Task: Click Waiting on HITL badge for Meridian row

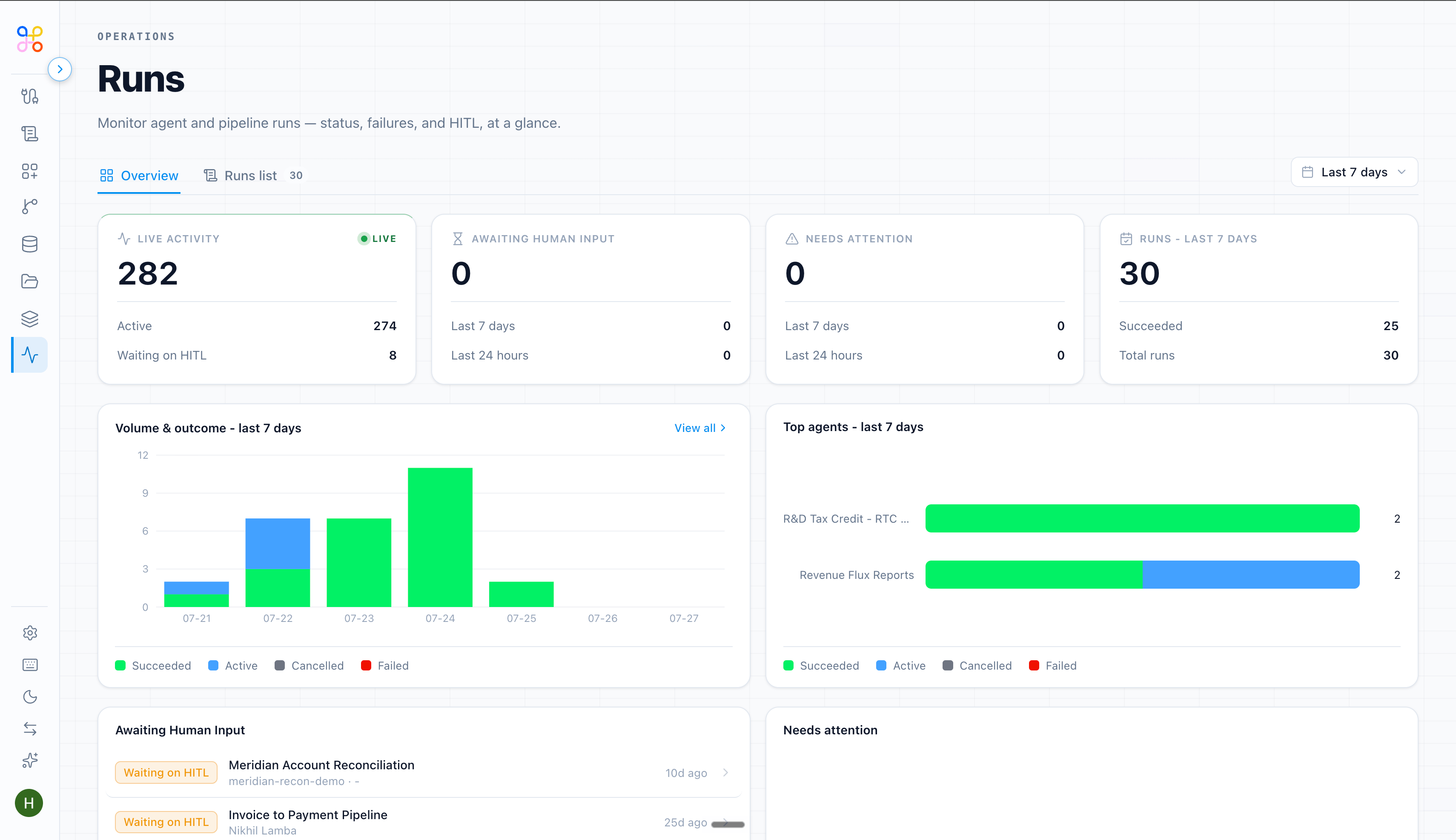Action: coord(166,773)
